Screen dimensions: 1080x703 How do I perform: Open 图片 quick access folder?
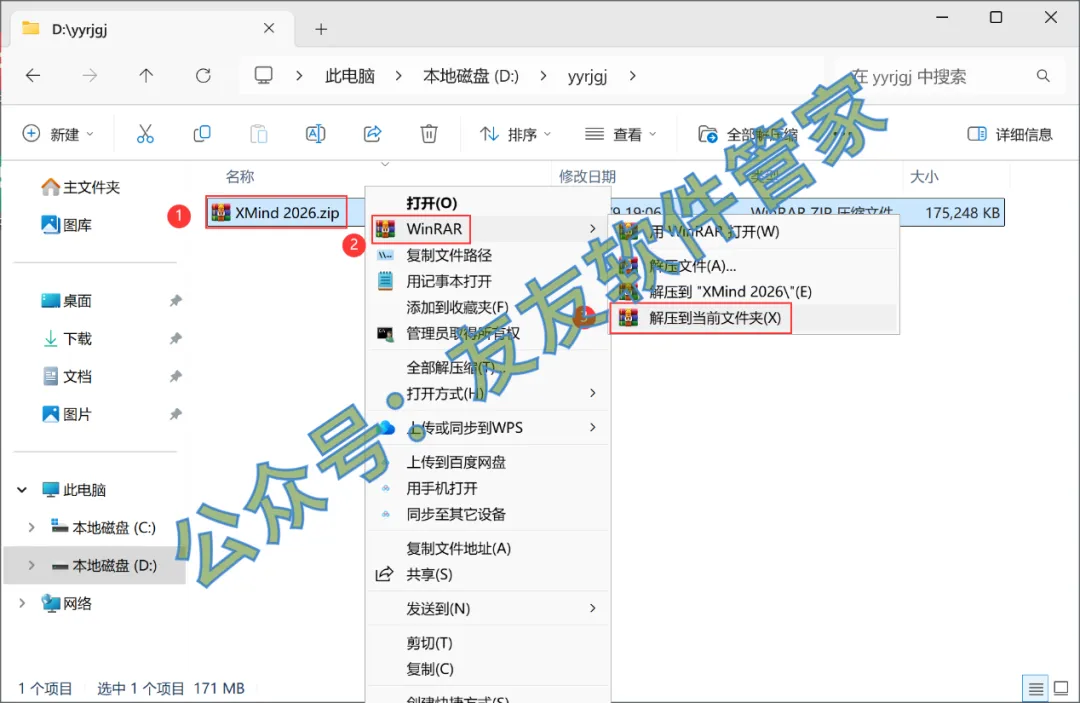tap(67, 415)
